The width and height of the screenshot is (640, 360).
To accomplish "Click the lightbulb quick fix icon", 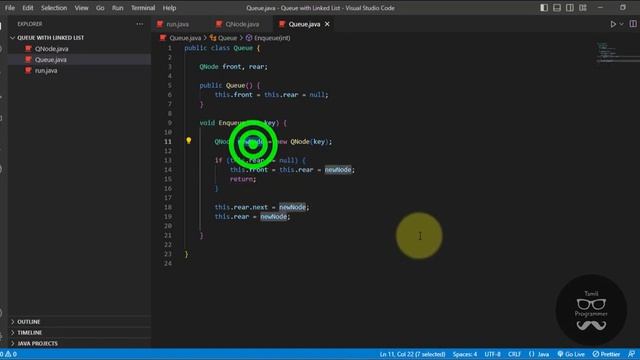I will tap(189, 140).
